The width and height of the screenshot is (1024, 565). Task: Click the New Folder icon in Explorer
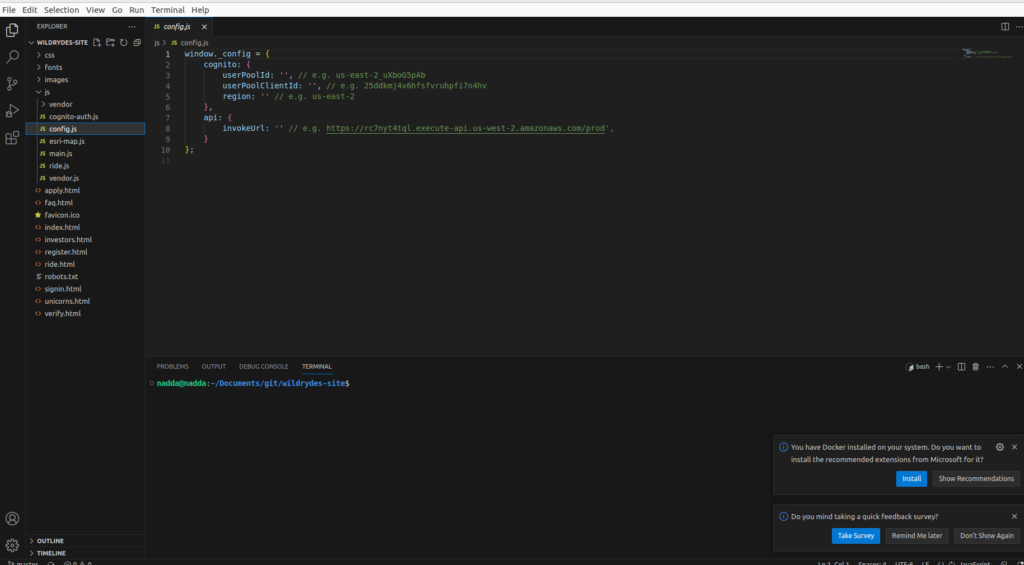click(x=110, y=42)
